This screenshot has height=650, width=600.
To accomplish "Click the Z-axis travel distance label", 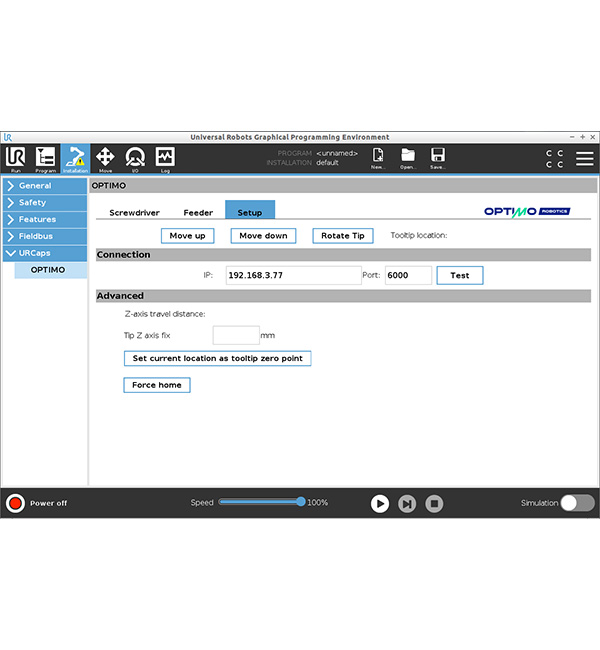I will coord(165,314).
